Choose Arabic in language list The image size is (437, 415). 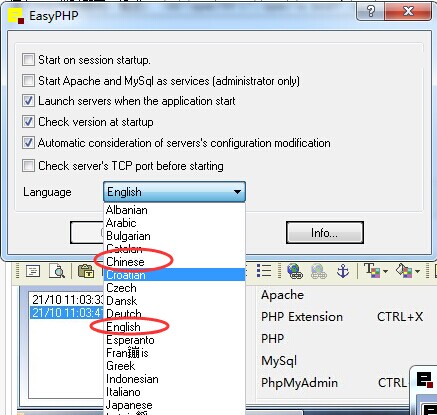[x=175, y=223]
